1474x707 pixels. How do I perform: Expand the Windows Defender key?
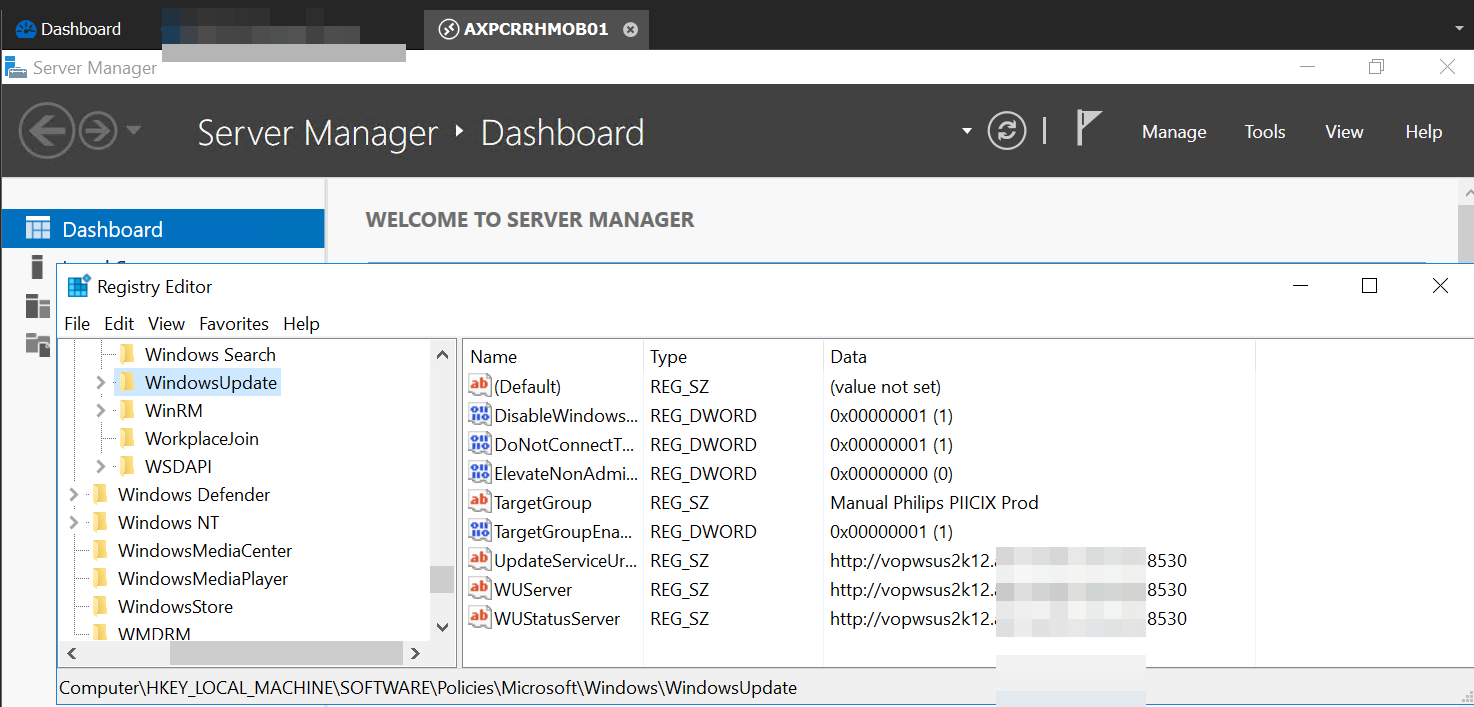pyautogui.click(x=73, y=494)
